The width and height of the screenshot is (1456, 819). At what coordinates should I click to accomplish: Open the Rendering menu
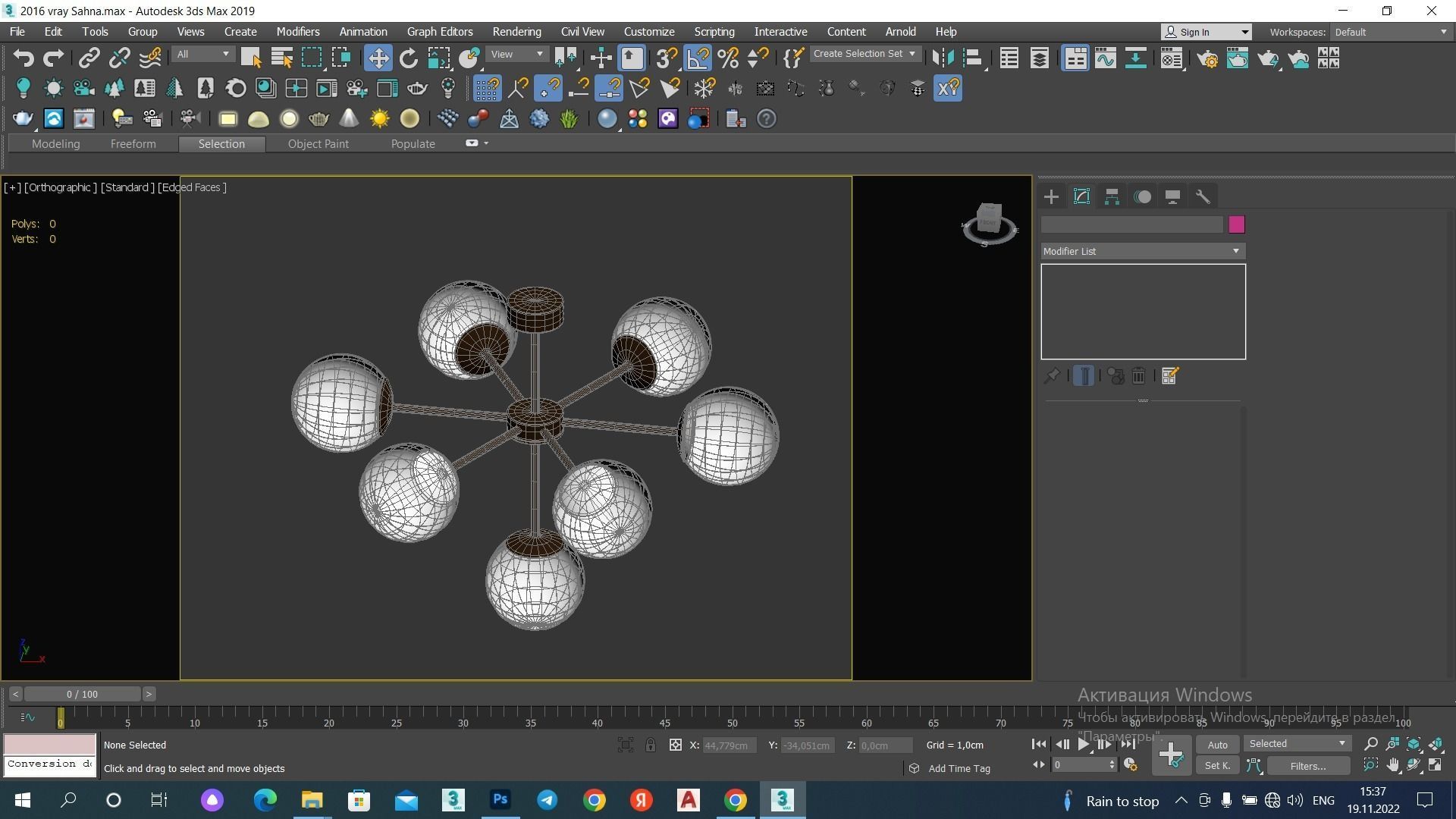point(516,32)
